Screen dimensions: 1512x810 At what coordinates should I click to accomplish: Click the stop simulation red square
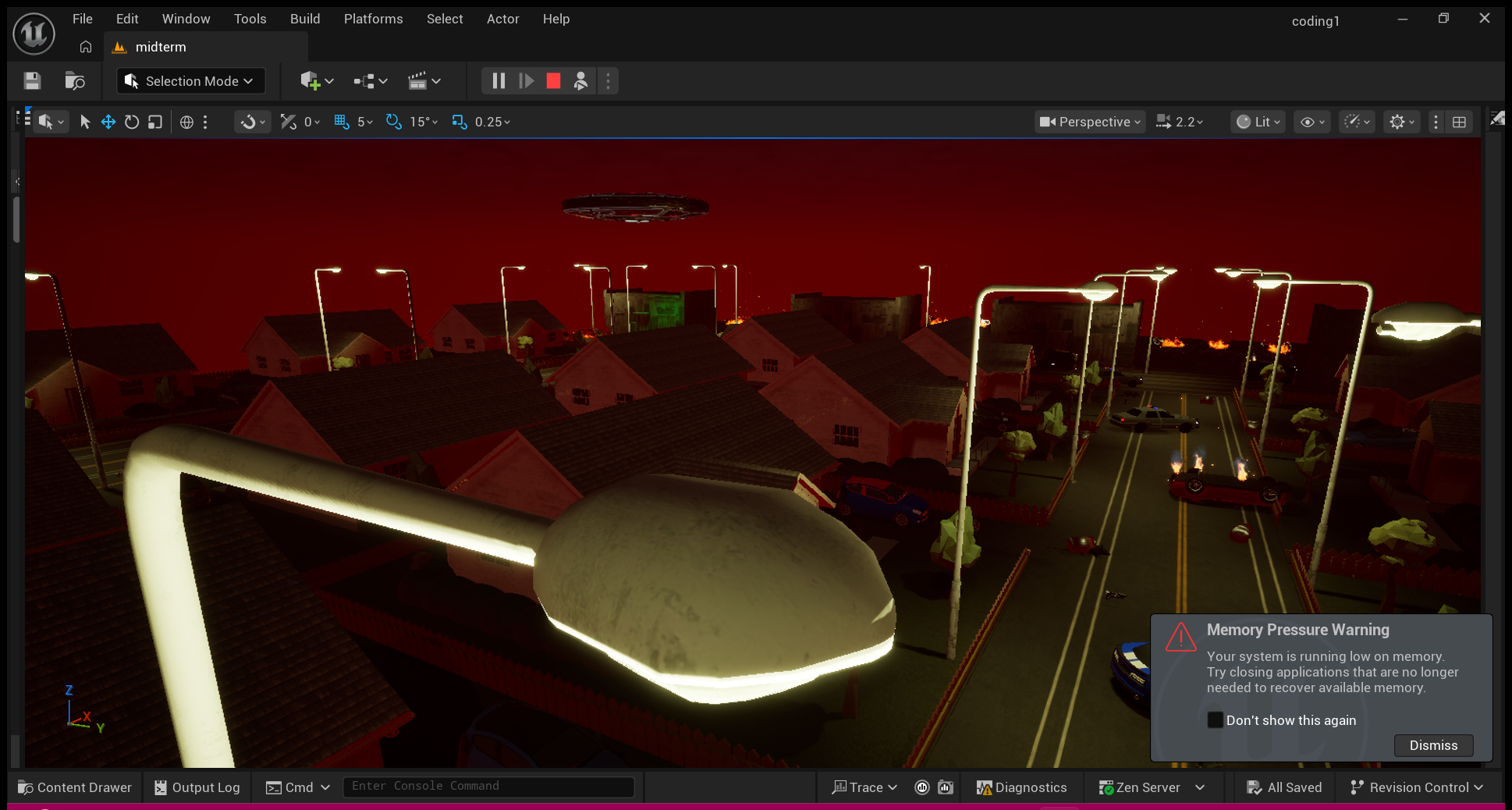click(x=553, y=81)
